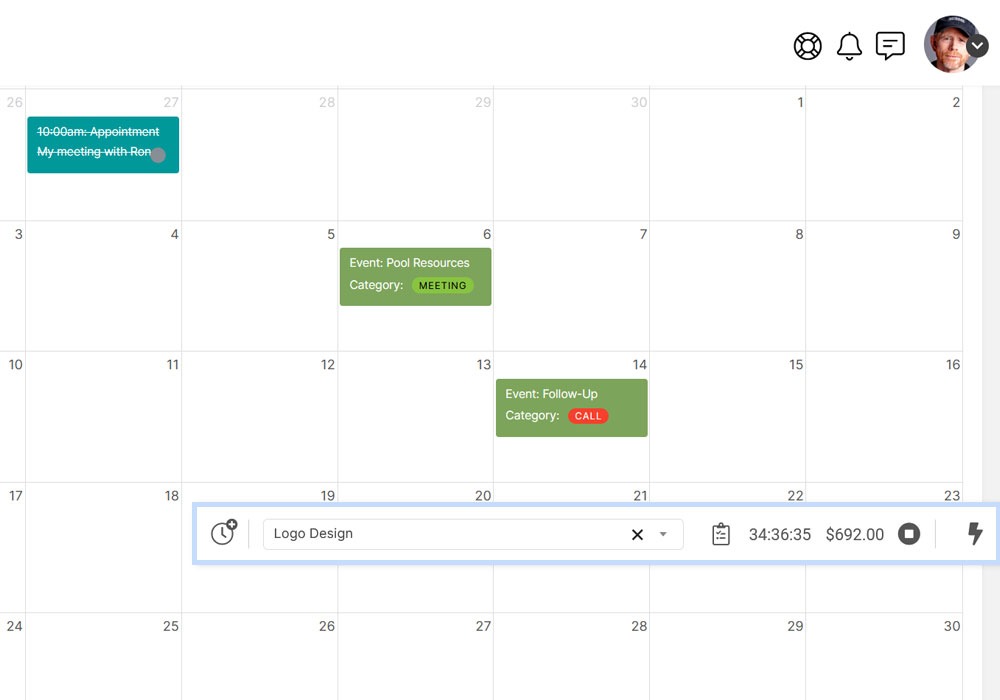1000x700 pixels.
Task: Stop the running timer
Action: pyautogui.click(x=908, y=534)
